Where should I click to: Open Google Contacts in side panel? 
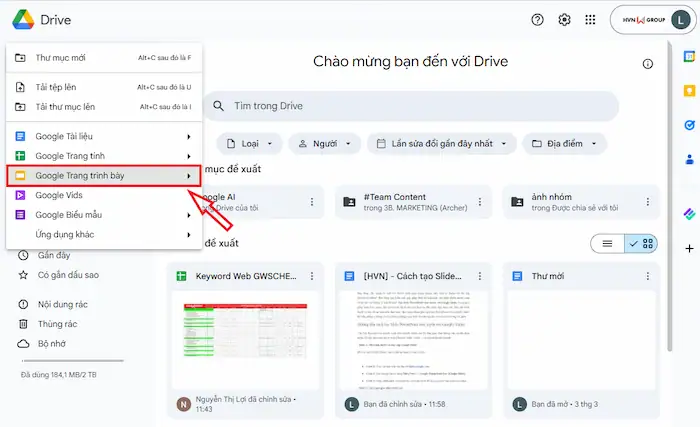click(689, 159)
